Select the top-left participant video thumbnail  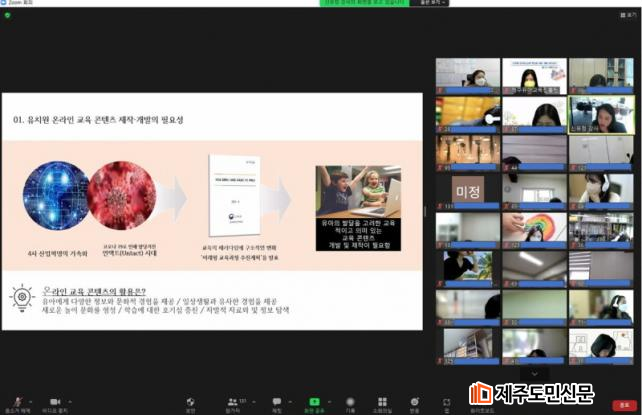click(x=468, y=75)
